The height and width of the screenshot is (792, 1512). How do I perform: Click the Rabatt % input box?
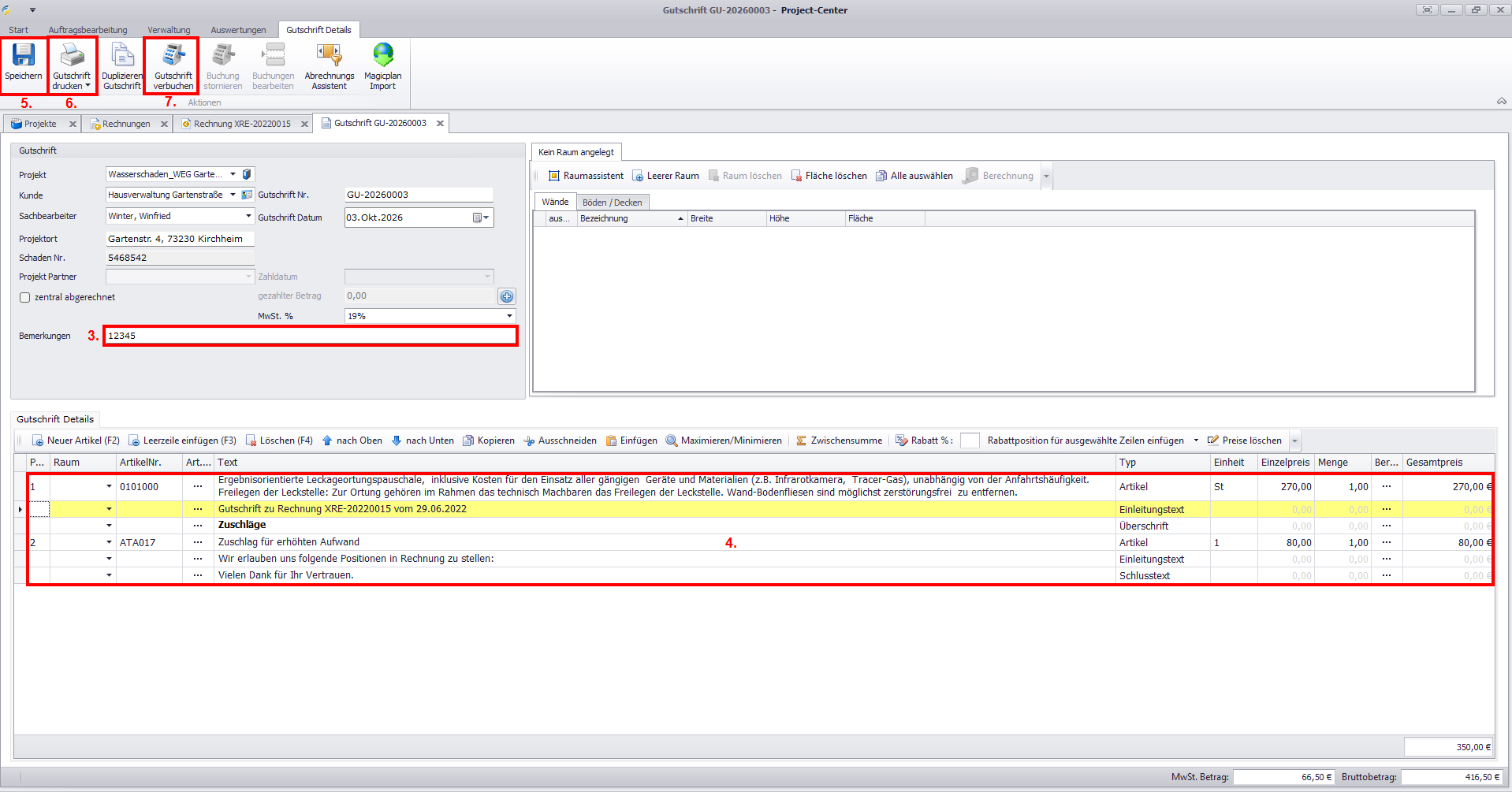click(970, 441)
